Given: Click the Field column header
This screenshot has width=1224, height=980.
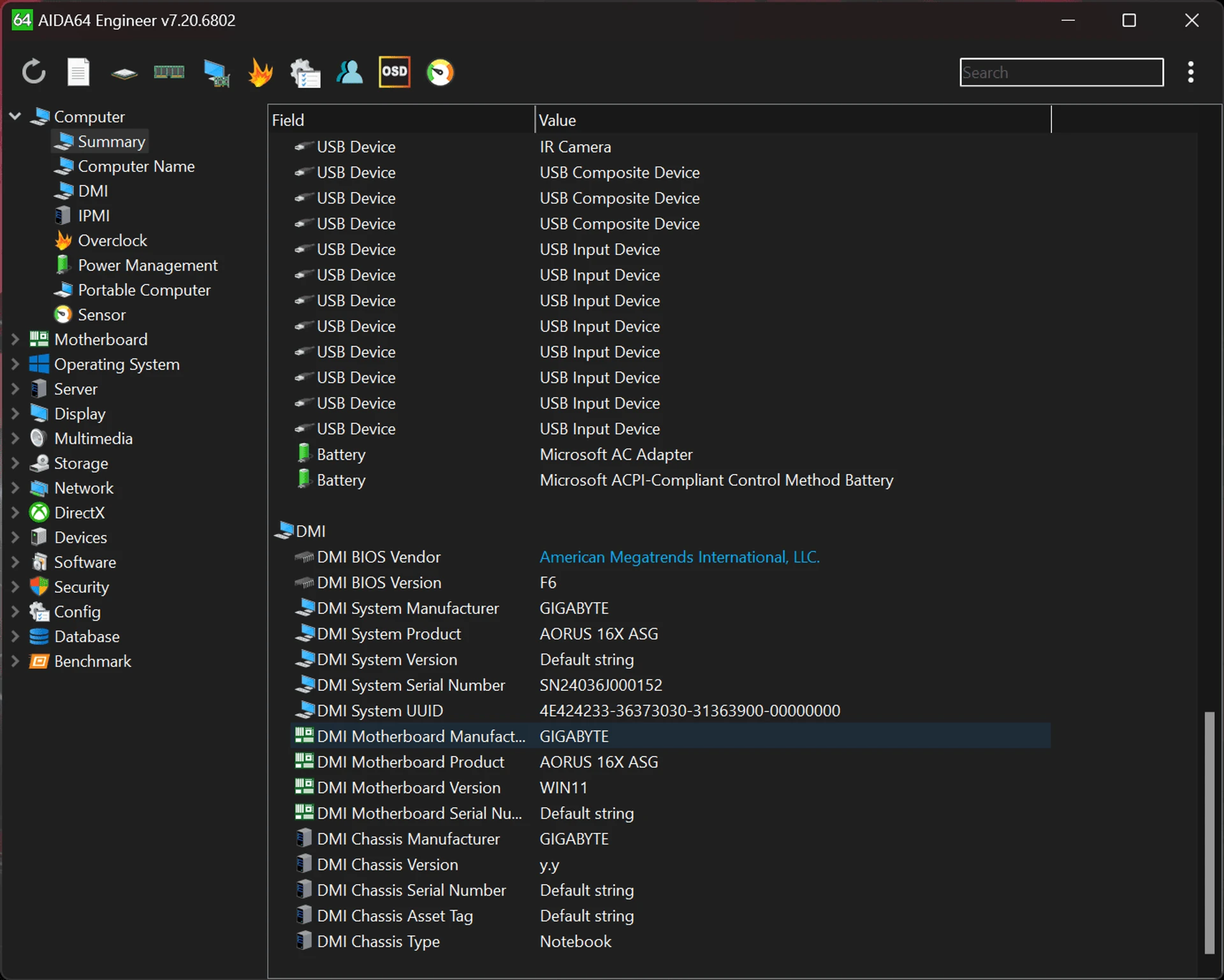Looking at the screenshot, I should point(401,120).
